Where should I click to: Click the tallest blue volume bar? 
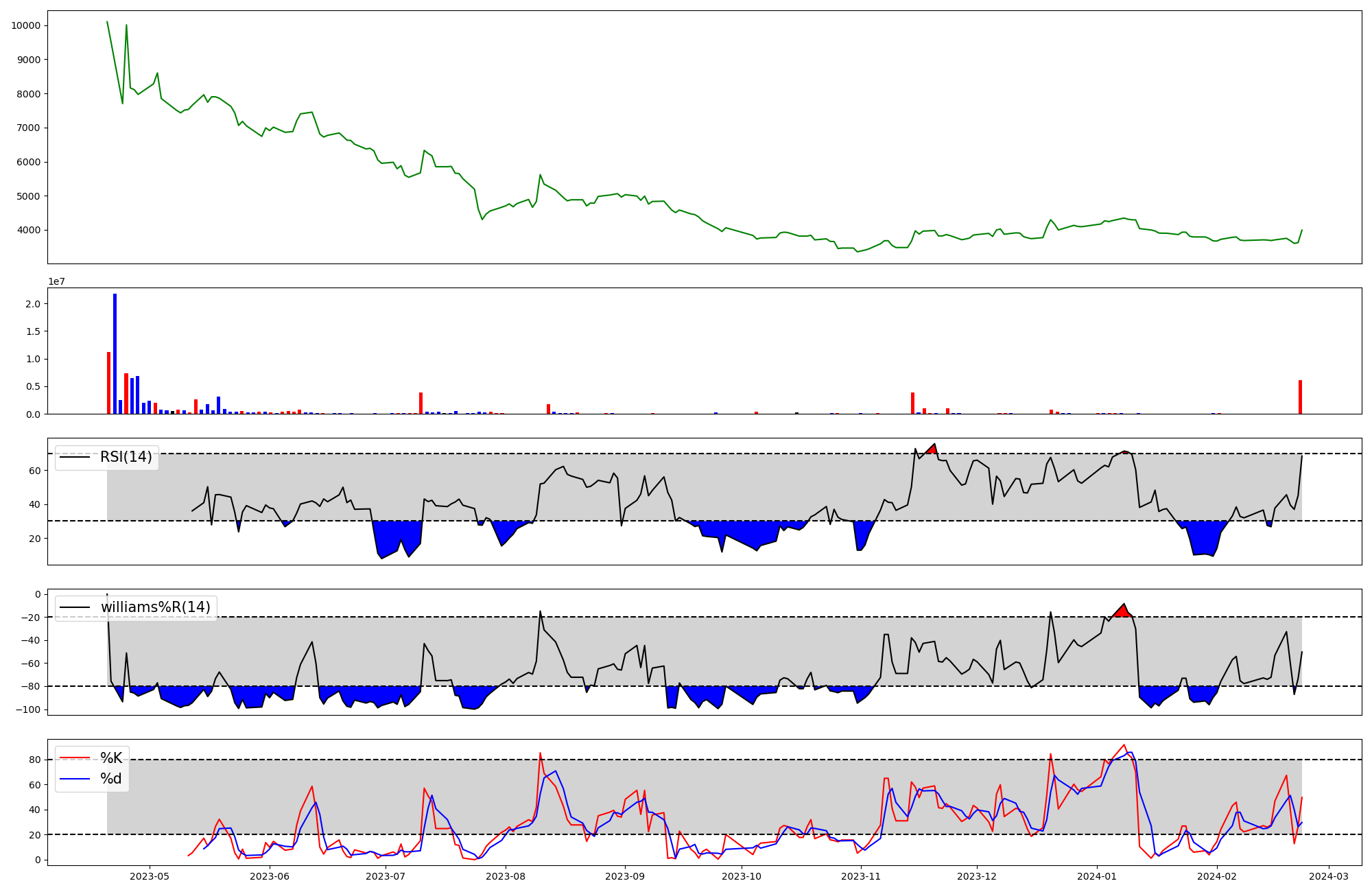[115, 353]
